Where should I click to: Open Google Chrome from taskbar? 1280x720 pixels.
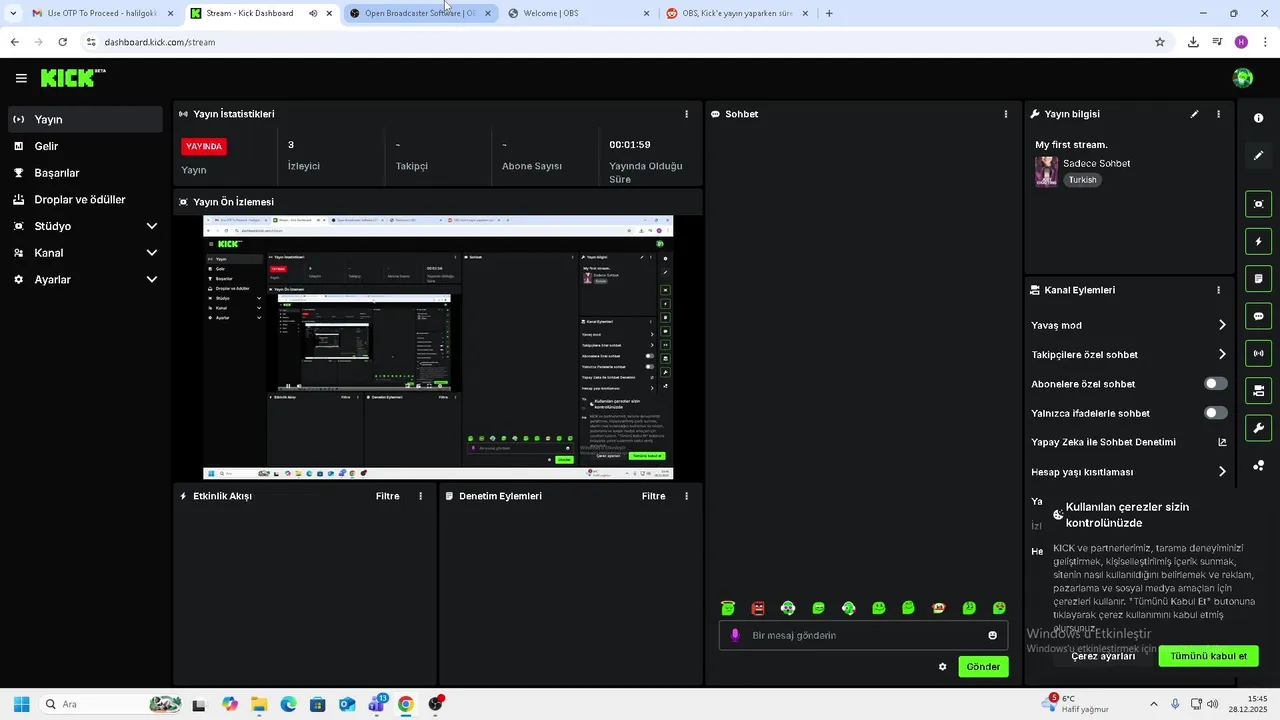(x=405, y=704)
